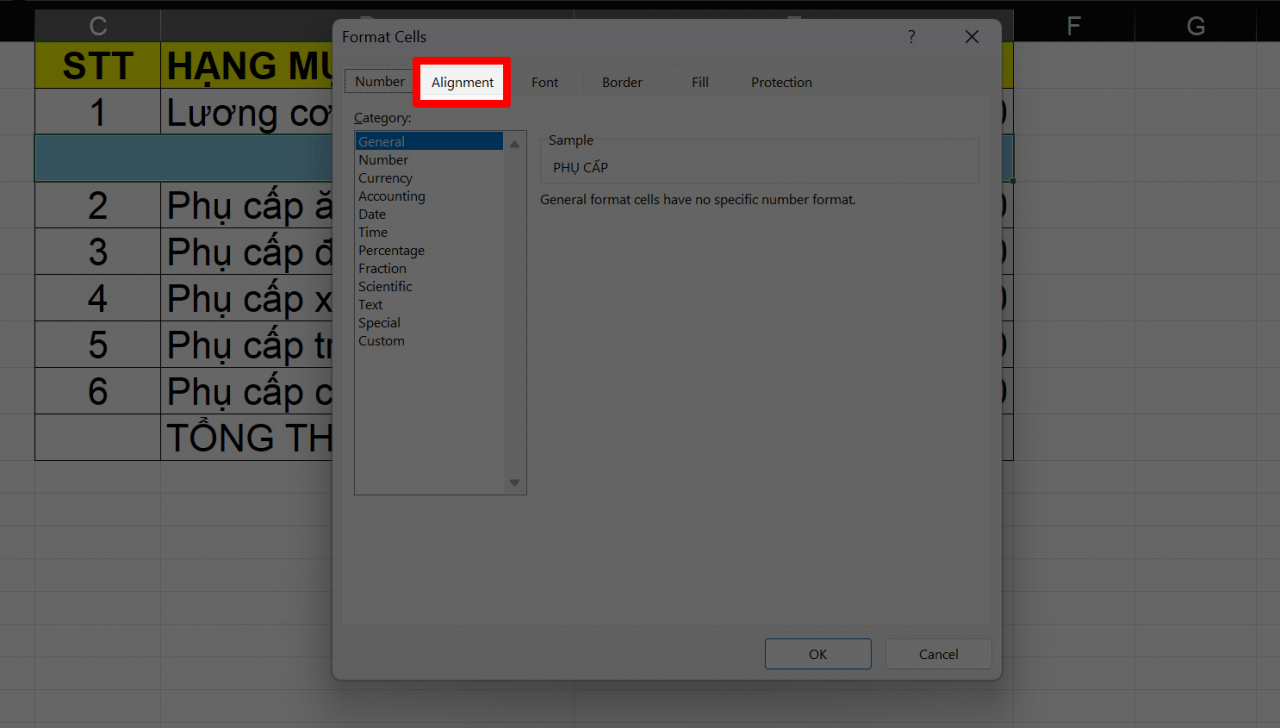Select column G header
Screen dimensions: 1280x728
click(x=1196, y=26)
